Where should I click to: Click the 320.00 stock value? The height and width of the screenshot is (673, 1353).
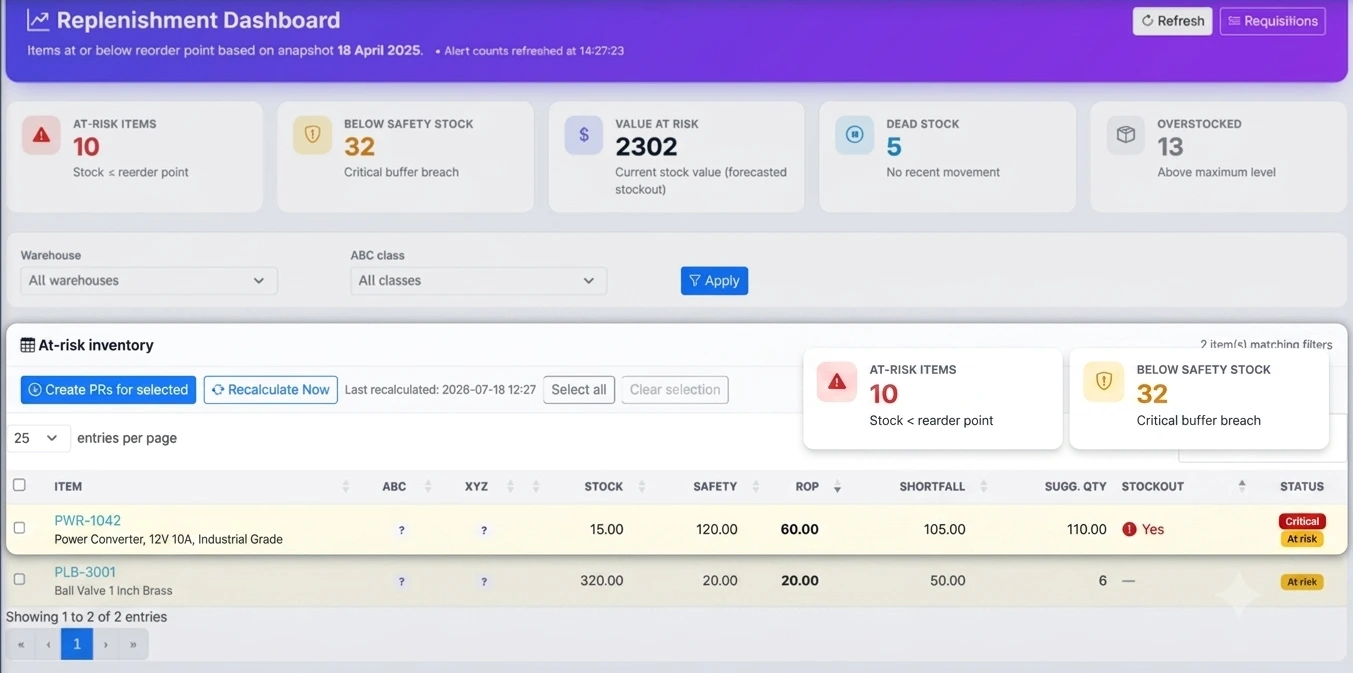(602, 580)
